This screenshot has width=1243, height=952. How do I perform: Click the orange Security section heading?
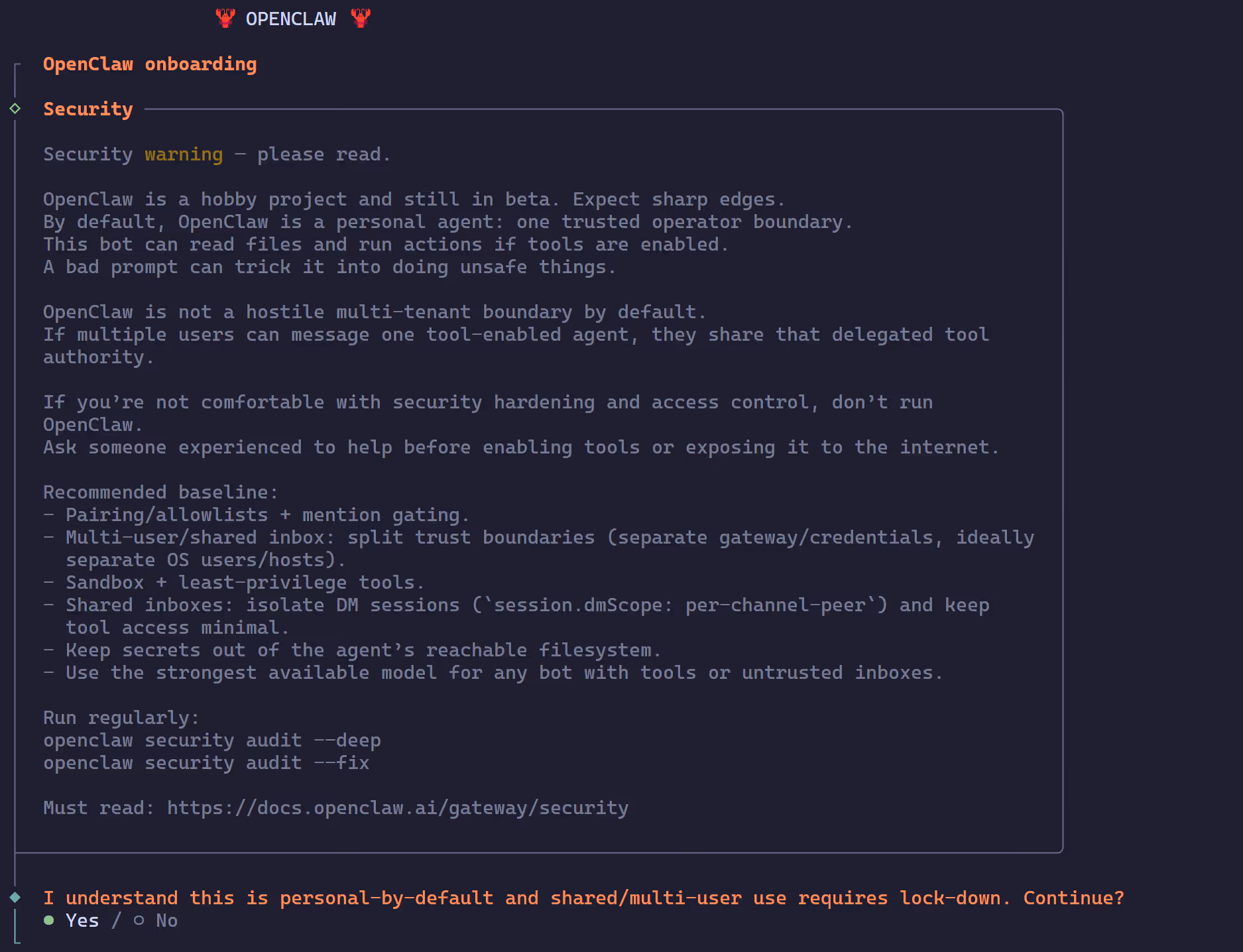click(x=88, y=109)
